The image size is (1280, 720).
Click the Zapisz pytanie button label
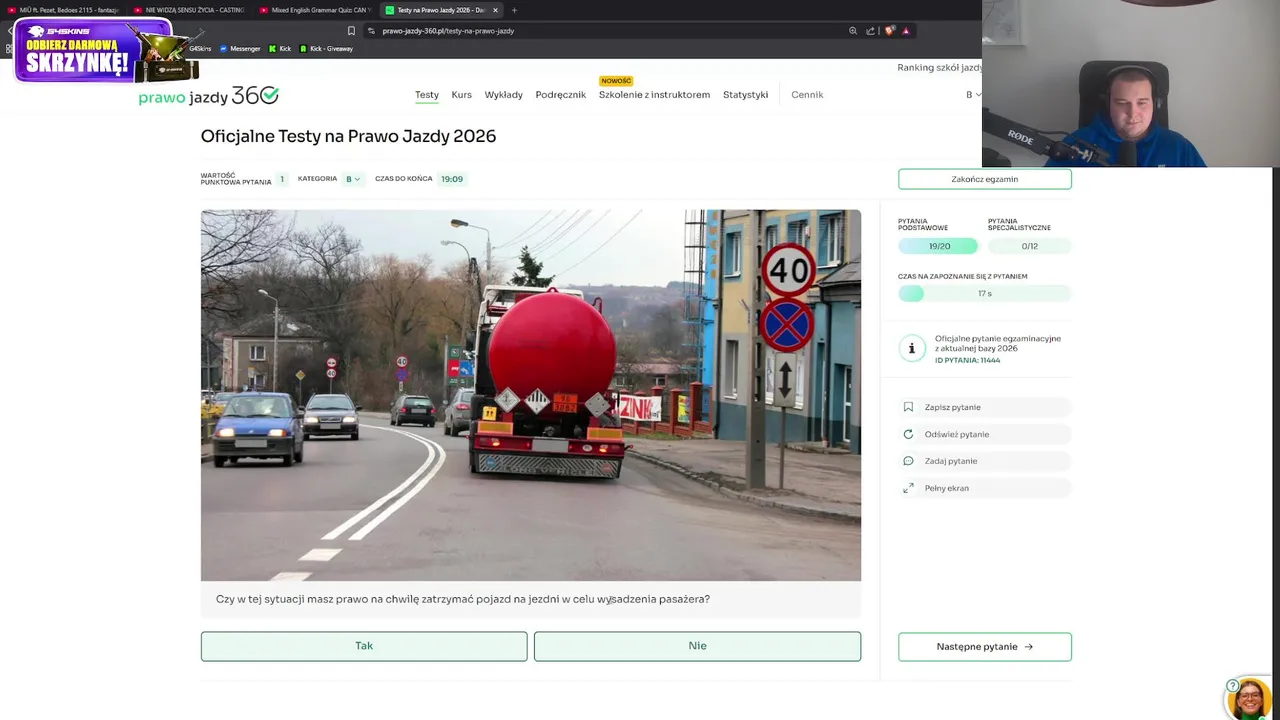(952, 407)
